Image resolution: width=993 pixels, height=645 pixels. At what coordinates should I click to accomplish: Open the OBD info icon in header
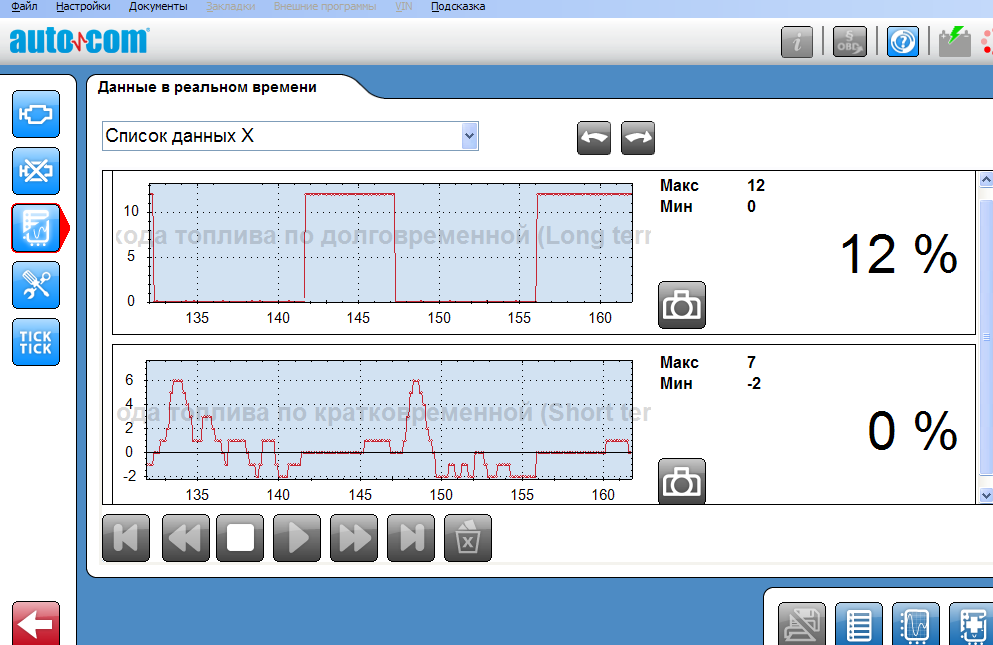[x=850, y=42]
